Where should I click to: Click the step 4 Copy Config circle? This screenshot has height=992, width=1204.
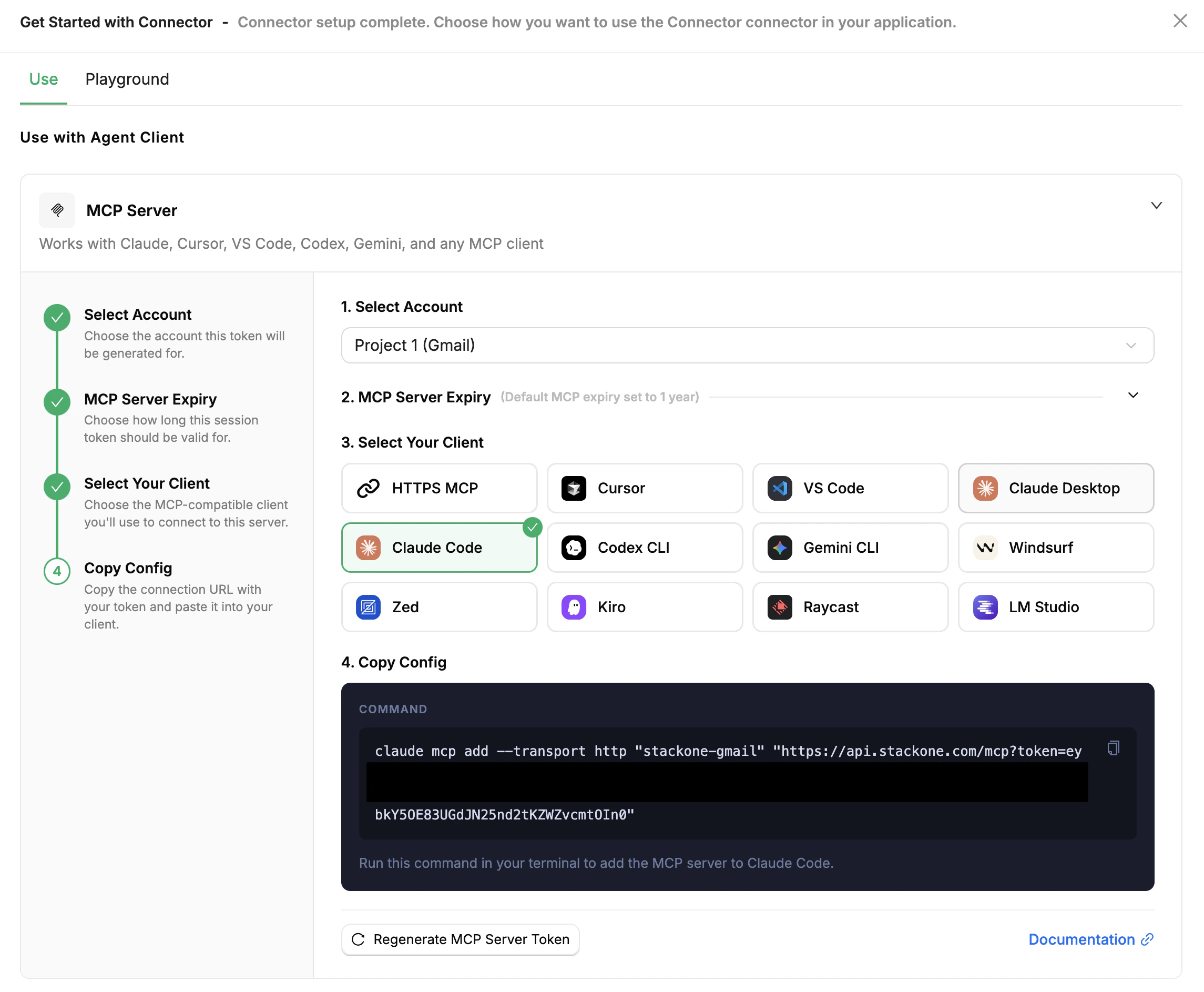[57, 571]
